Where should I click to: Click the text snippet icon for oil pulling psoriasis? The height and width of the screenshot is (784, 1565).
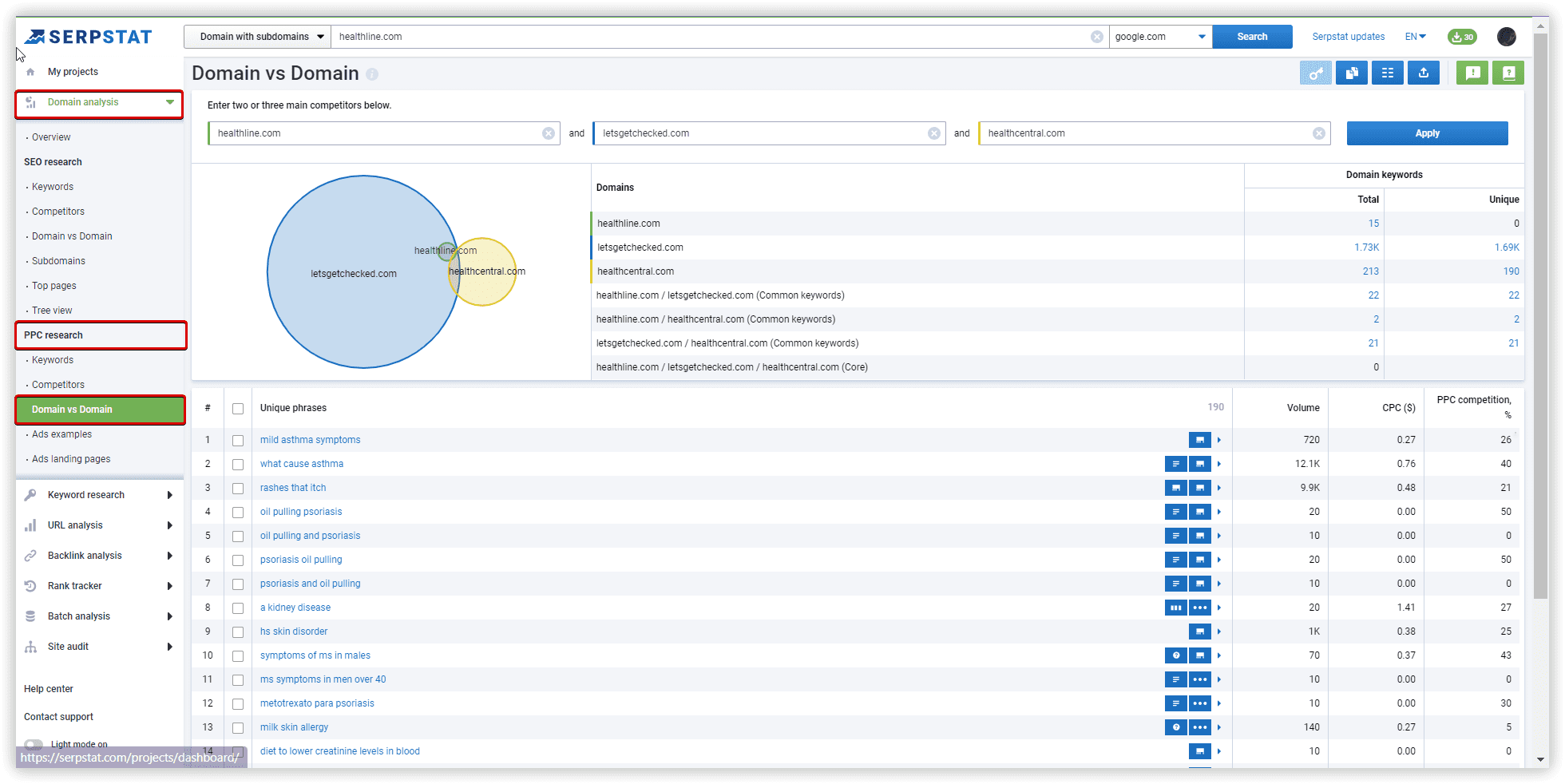1176,512
